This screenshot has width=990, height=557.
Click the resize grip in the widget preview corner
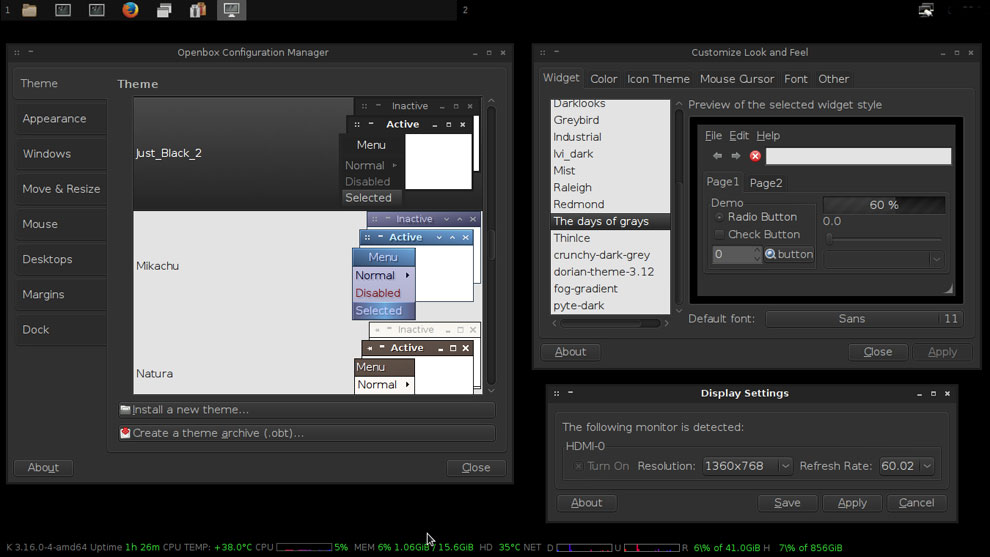[948, 289]
